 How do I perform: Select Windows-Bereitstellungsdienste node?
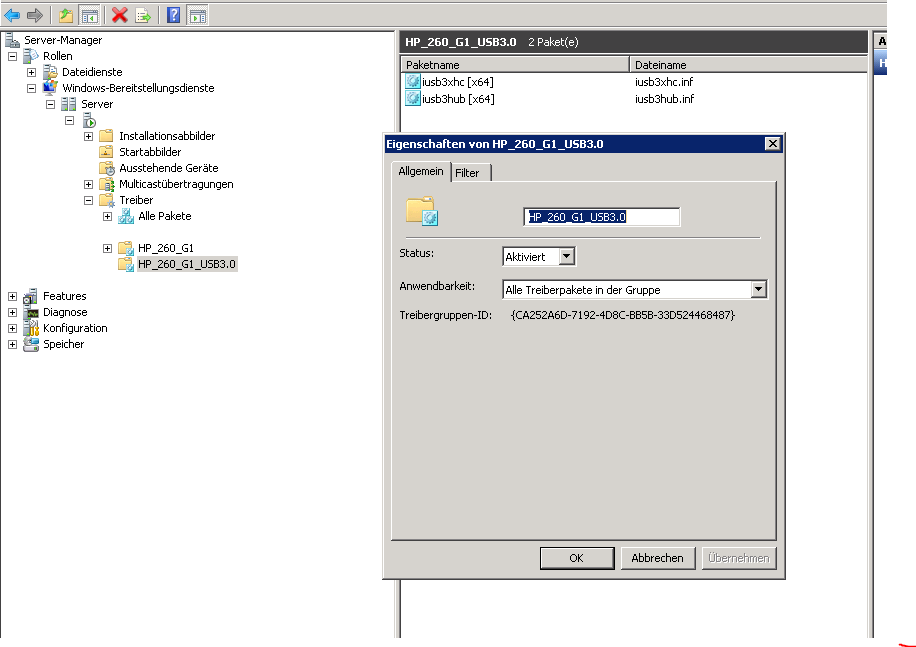click(138, 88)
